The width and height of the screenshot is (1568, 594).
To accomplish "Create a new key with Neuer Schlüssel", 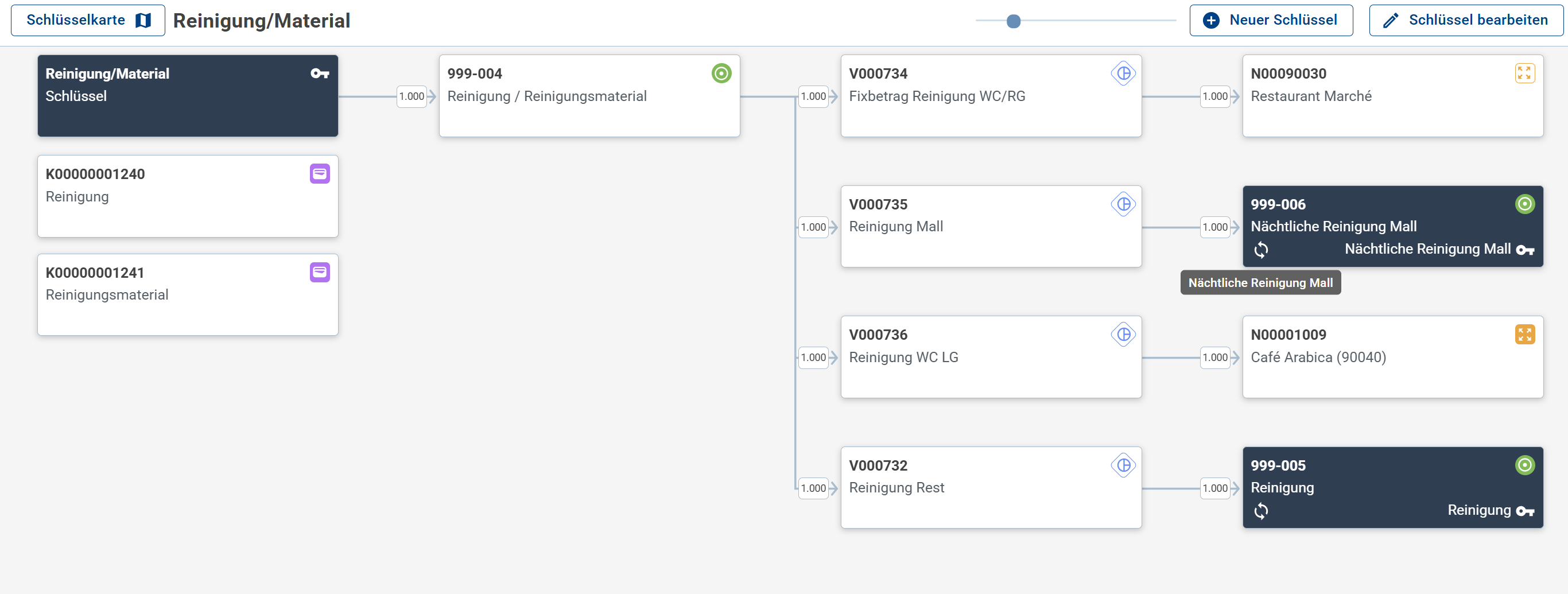I will pyautogui.click(x=1271, y=20).
